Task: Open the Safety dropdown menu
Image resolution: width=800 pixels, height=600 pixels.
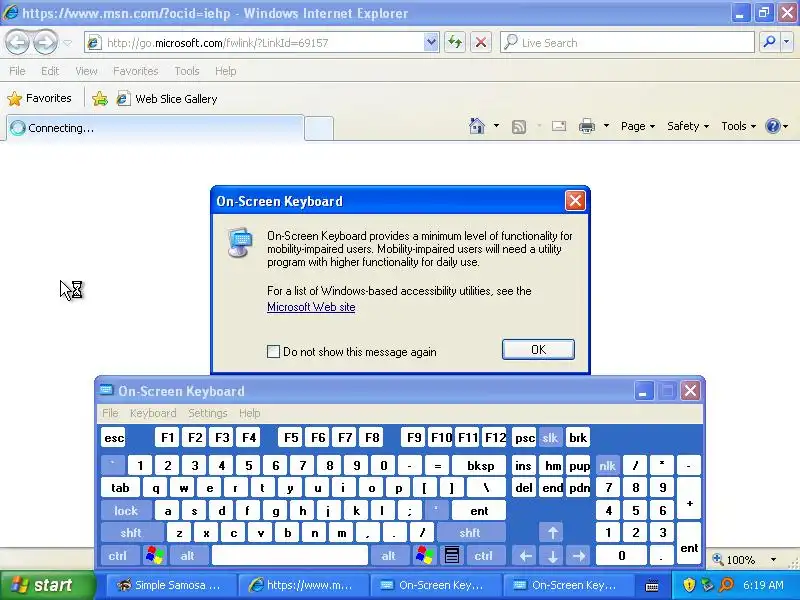Action: point(688,126)
